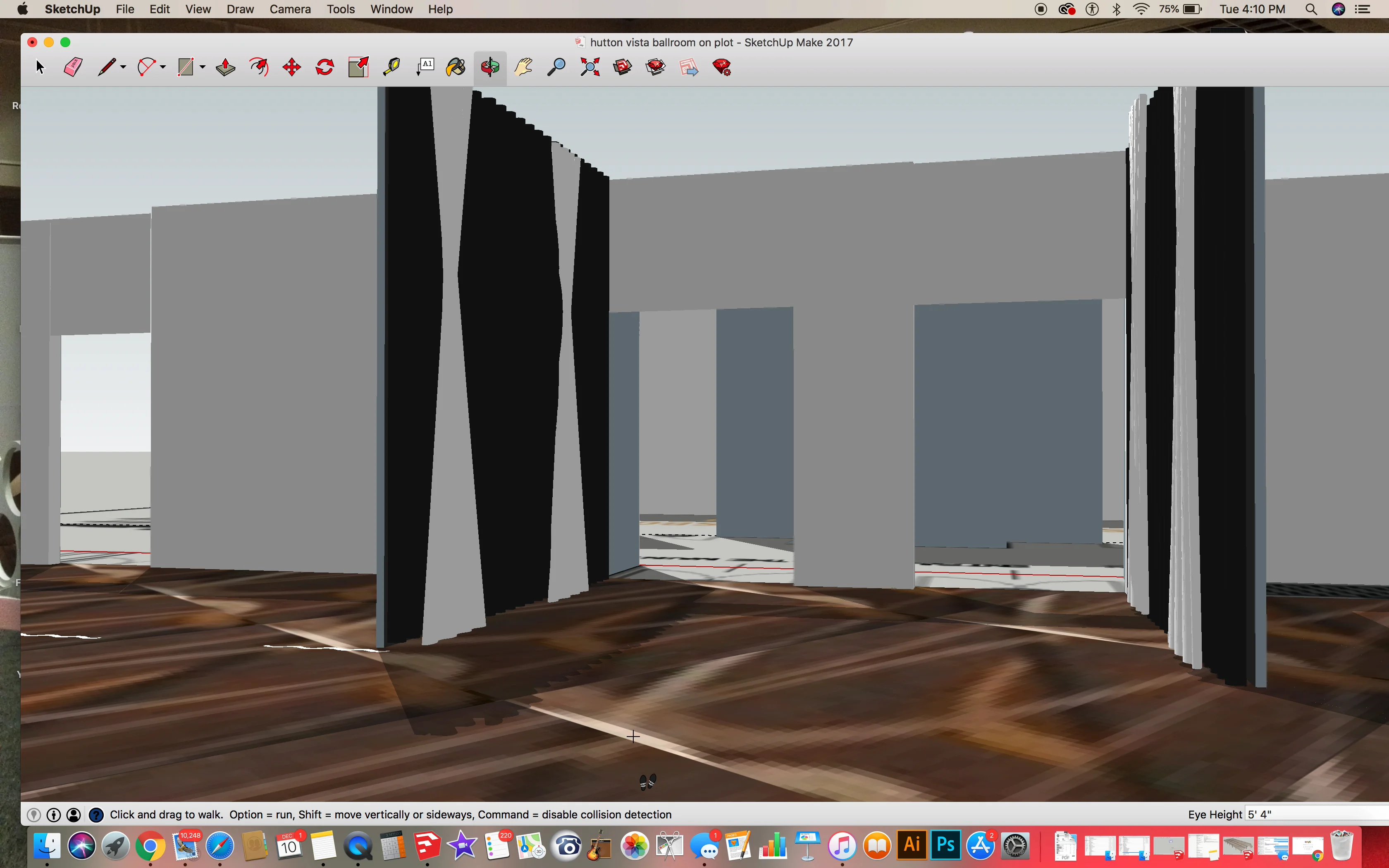This screenshot has width=1389, height=868.
Task: Select the Rectangle shape tool
Action: coord(185,68)
